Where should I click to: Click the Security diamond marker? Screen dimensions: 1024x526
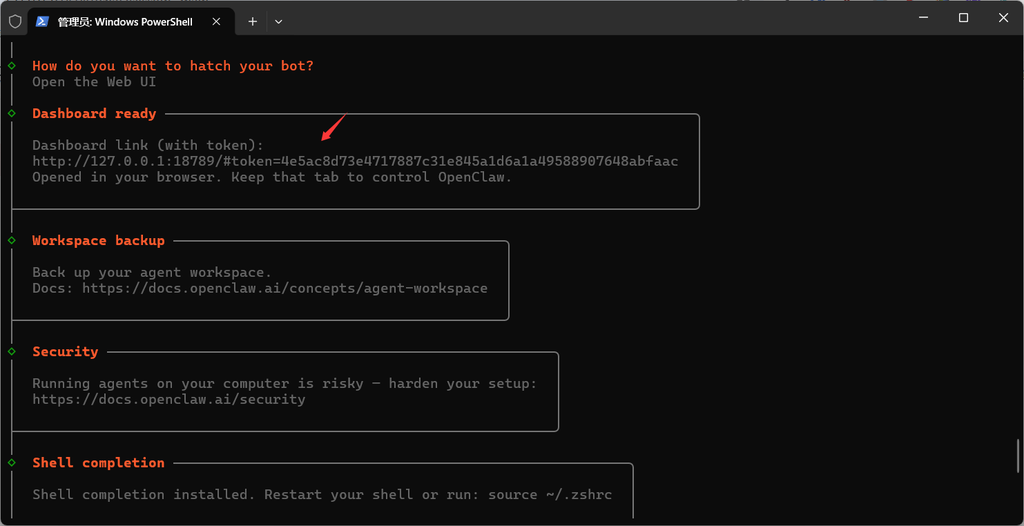[12, 352]
